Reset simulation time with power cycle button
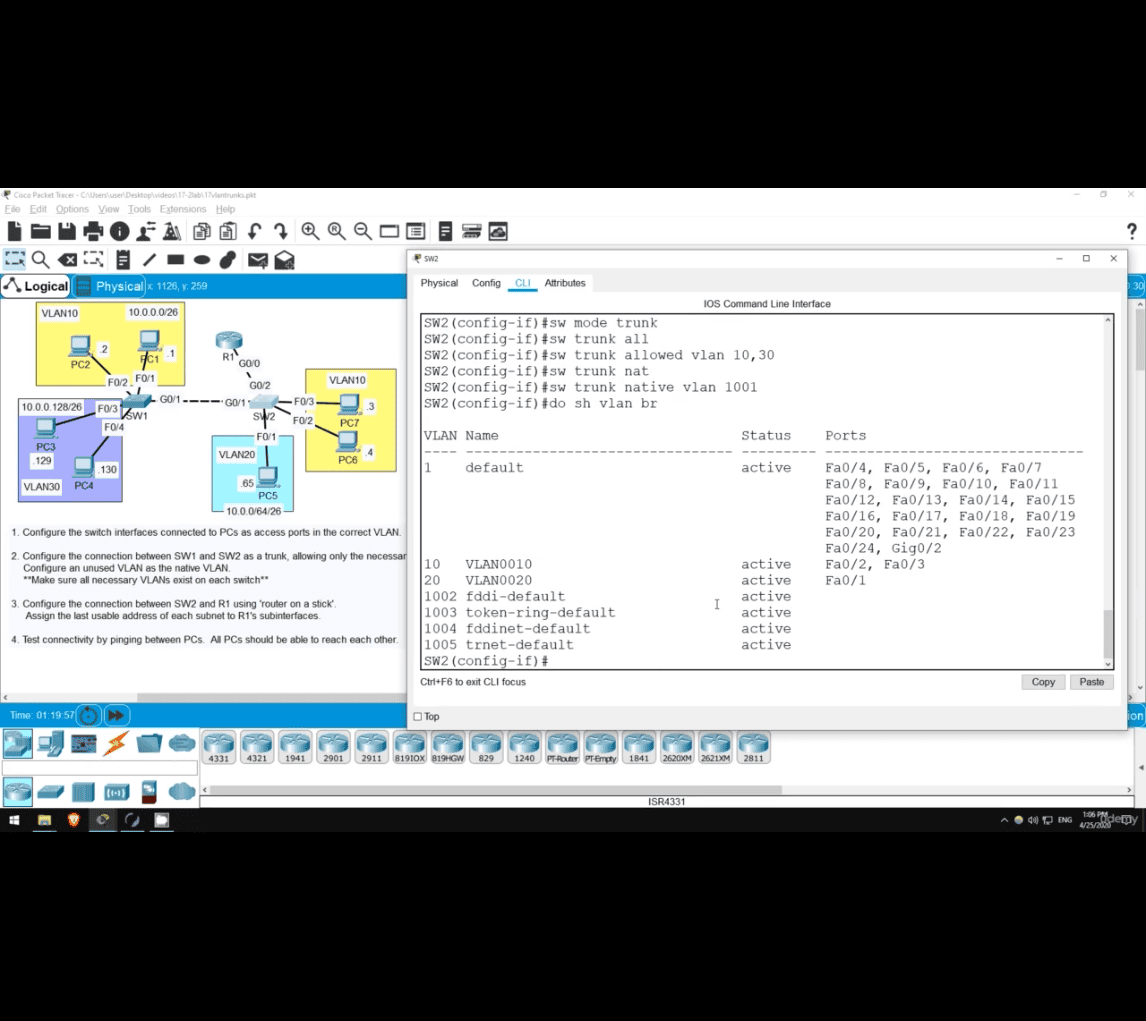This screenshot has width=1146, height=1021. point(88,716)
